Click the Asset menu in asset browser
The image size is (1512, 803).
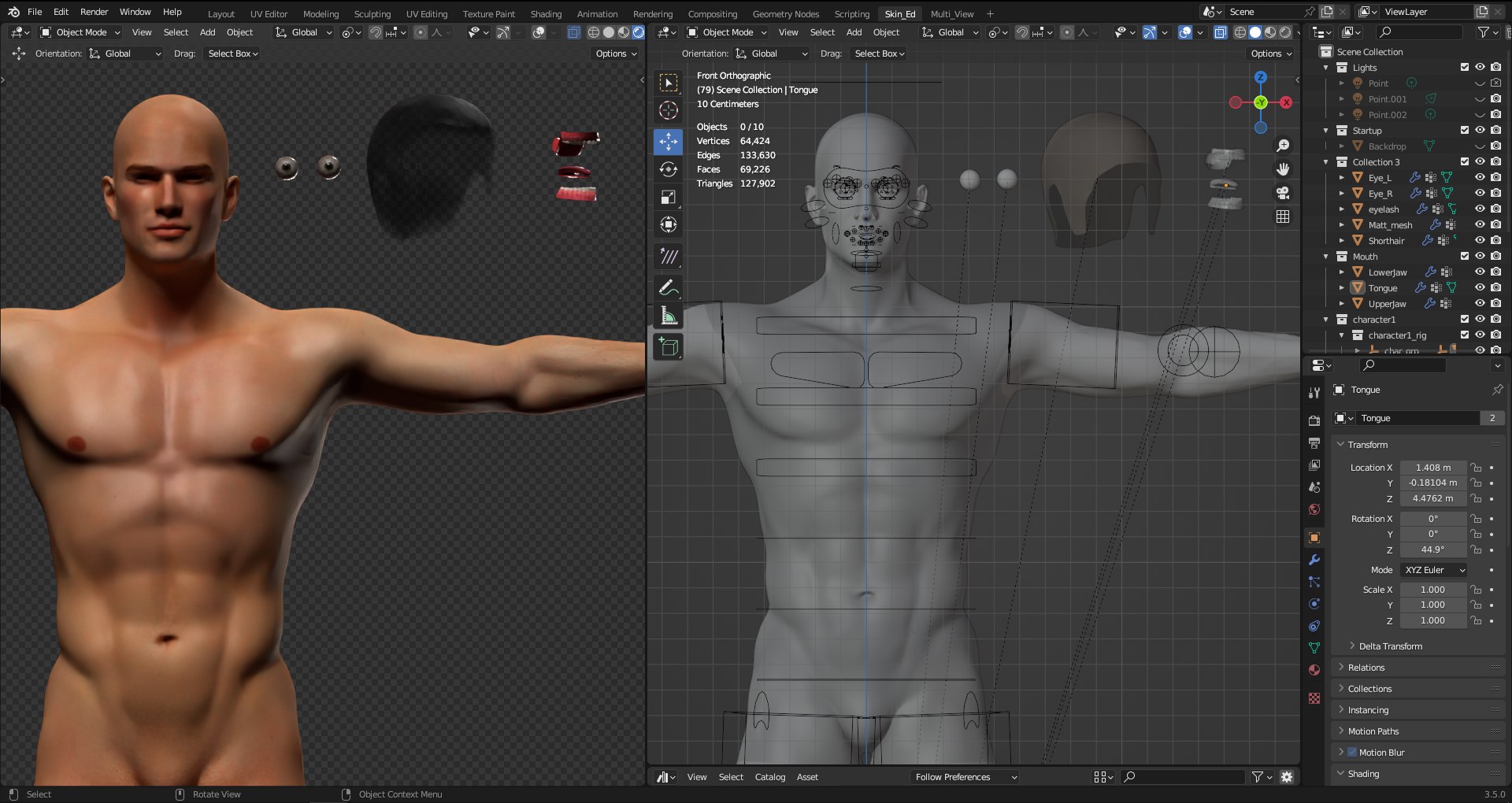tap(807, 777)
